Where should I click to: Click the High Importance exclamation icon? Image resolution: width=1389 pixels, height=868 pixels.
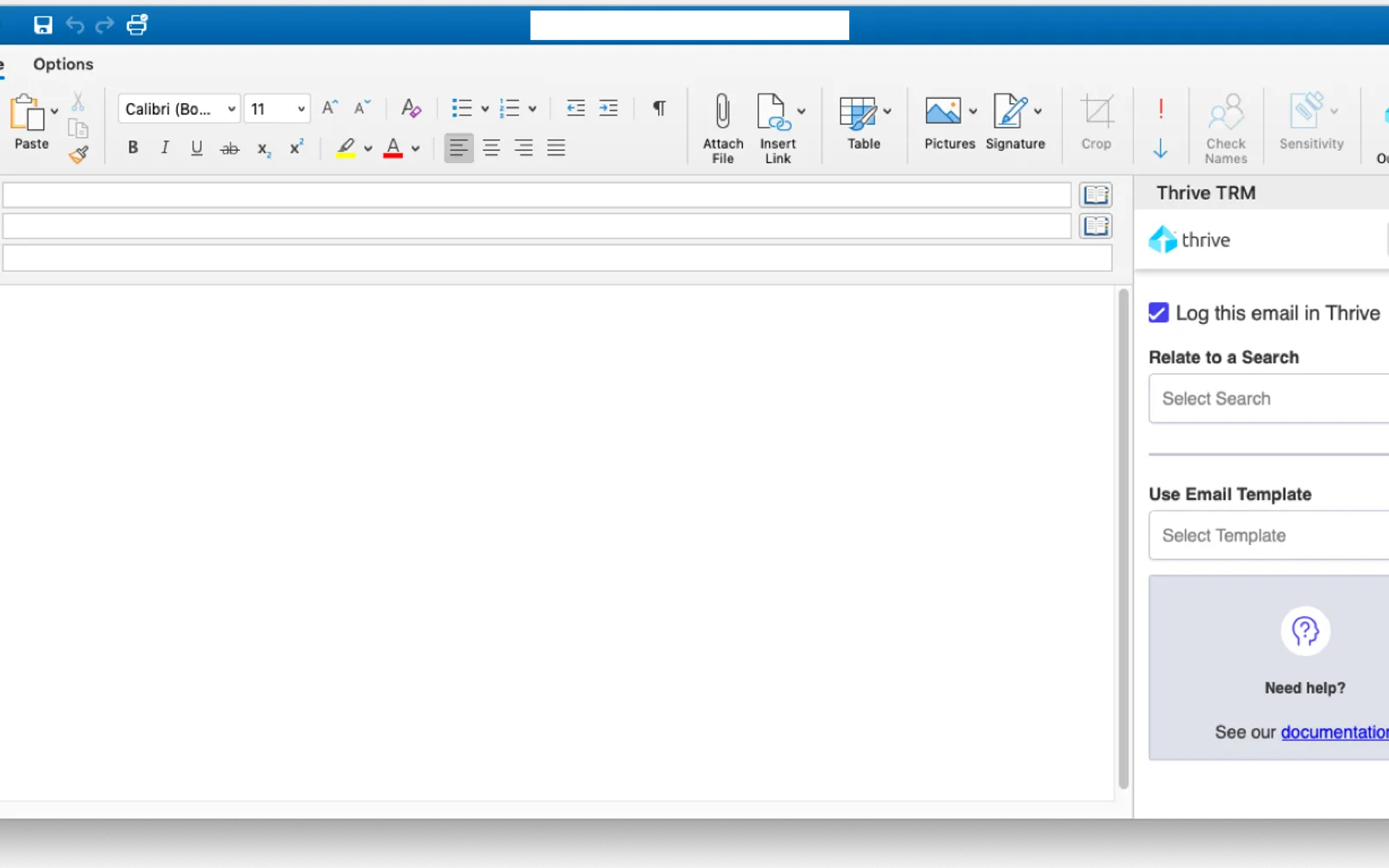pyautogui.click(x=1161, y=108)
